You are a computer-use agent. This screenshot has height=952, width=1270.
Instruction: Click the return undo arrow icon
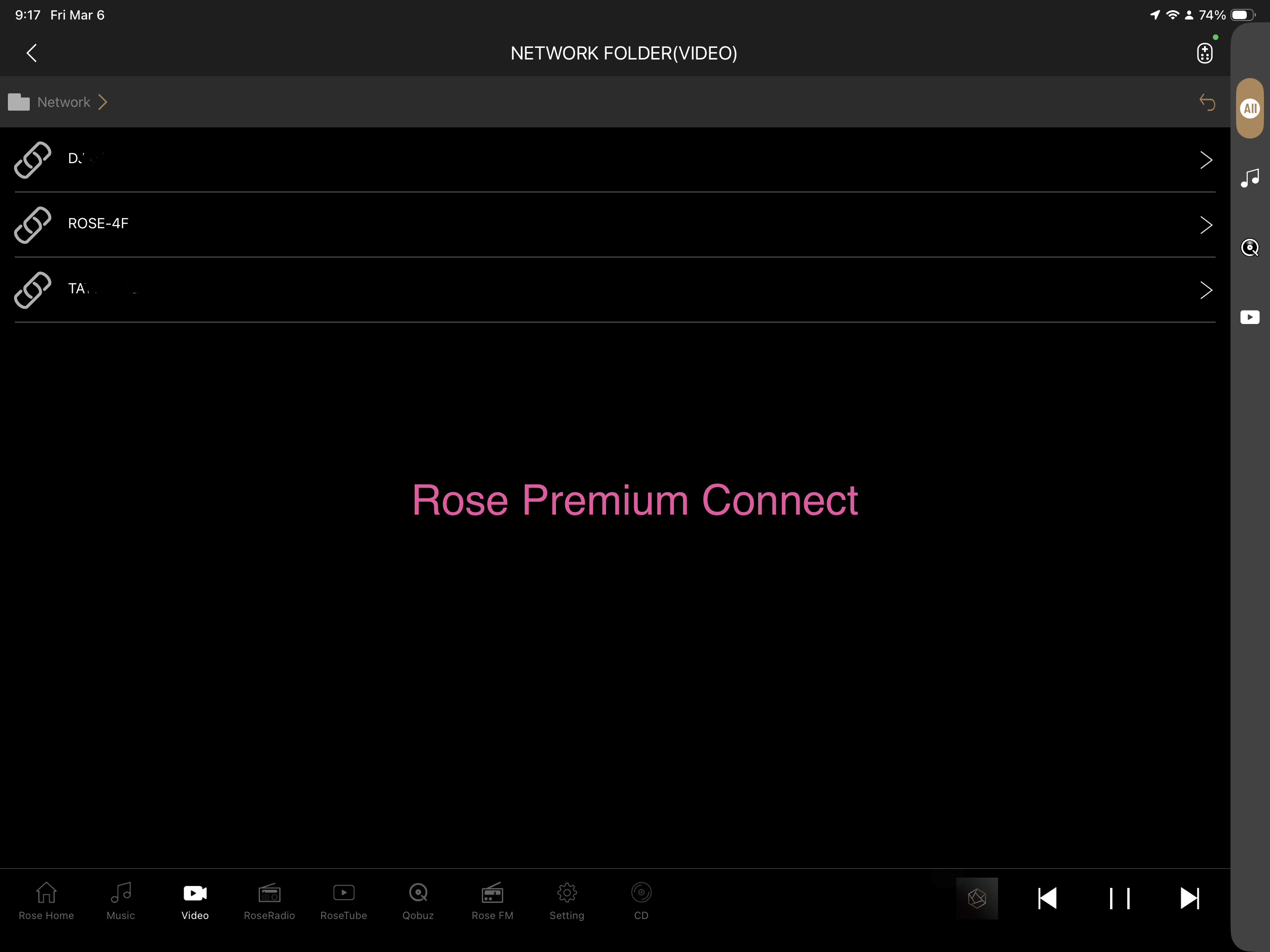1207,102
